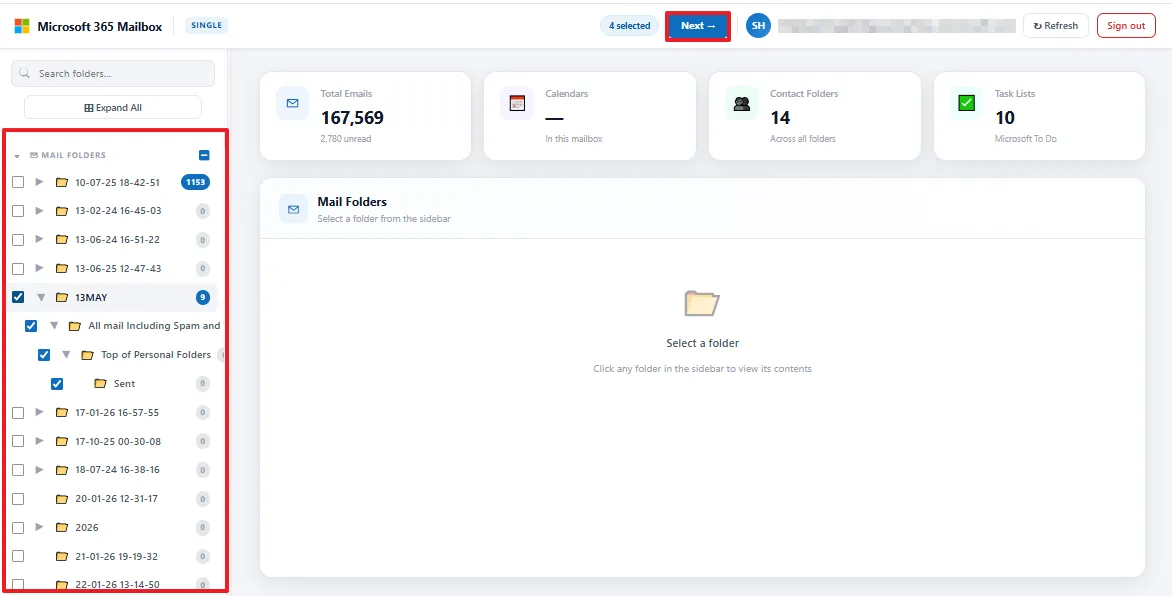
Task: Select the 13-06-24 16-51-22 folder
Action: (x=115, y=239)
